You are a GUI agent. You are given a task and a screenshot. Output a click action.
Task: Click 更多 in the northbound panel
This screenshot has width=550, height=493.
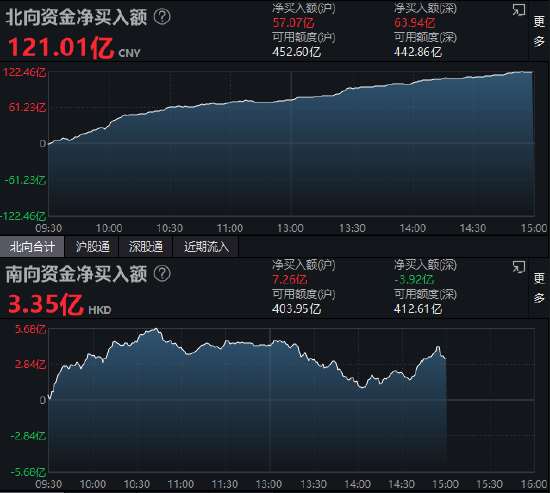click(539, 32)
